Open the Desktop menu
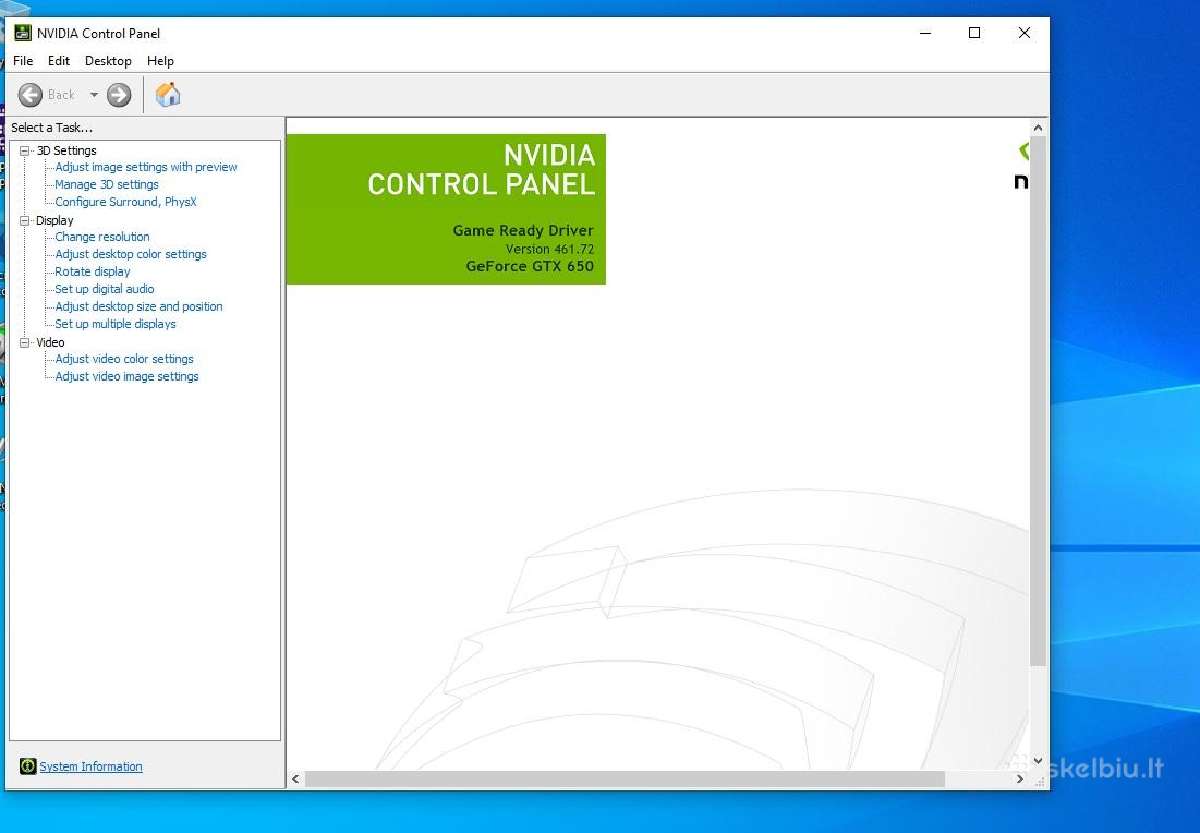1200x833 pixels. click(x=108, y=61)
